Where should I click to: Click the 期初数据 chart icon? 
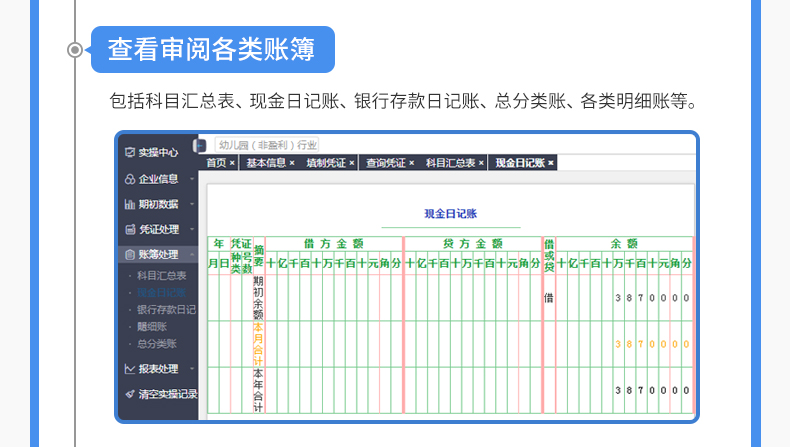pos(129,204)
